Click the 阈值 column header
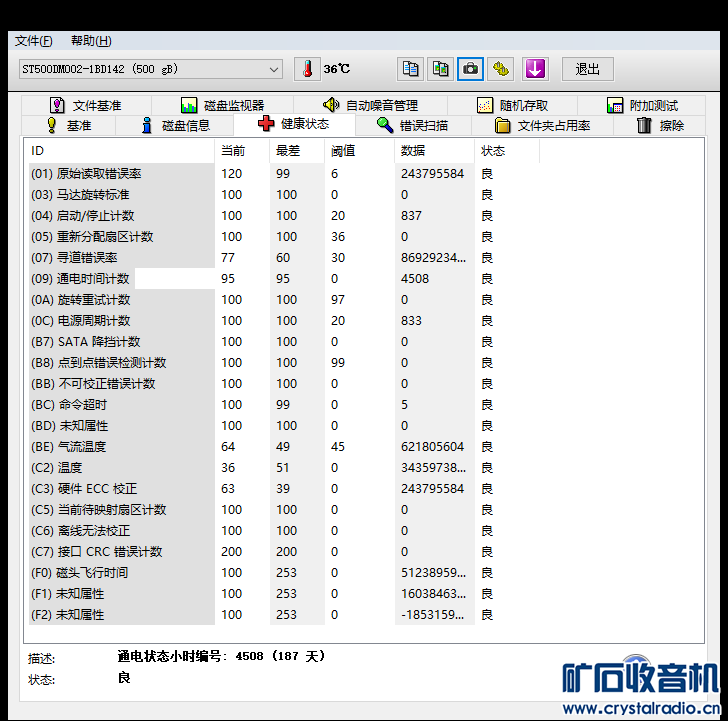Image resolution: width=728 pixels, height=721 pixels. pyautogui.click(x=359, y=151)
